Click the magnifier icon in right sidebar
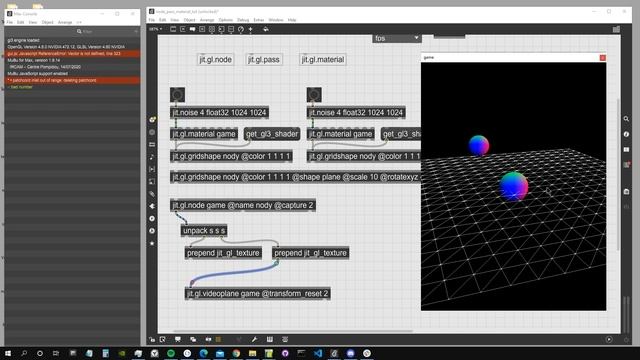The height and width of the screenshot is (360, 640). pos(626,119)
